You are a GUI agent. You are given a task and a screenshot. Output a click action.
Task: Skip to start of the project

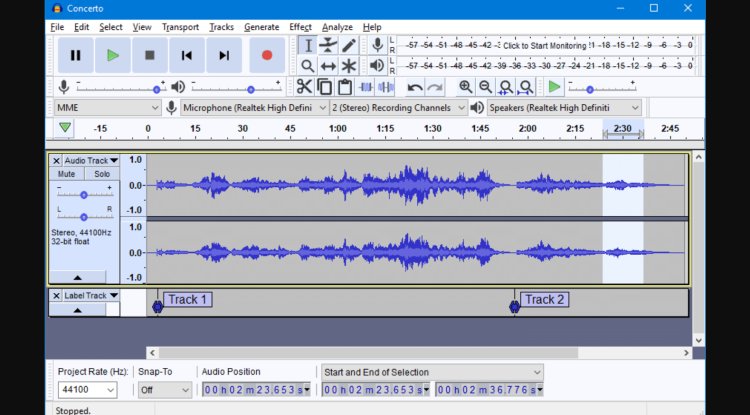tap(187, 55)
